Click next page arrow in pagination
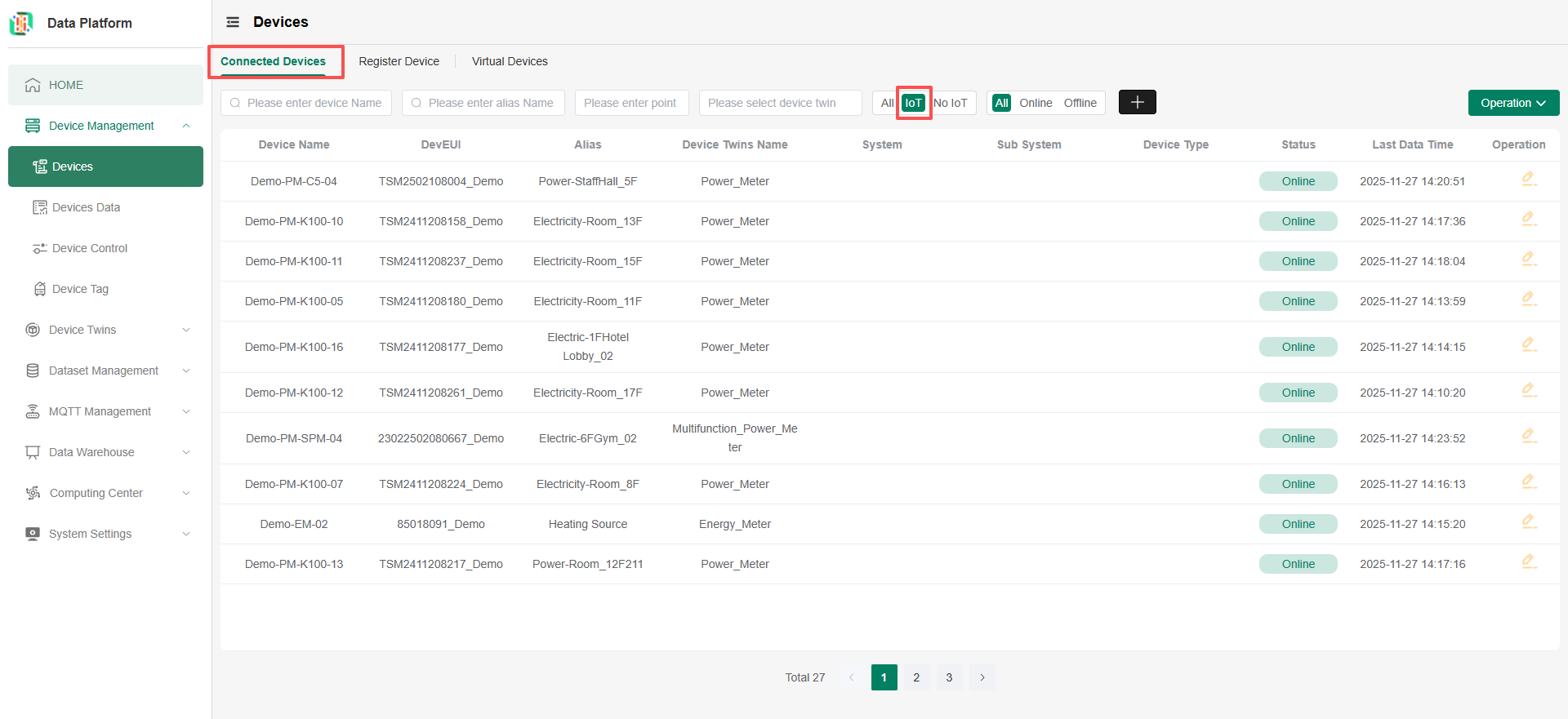Screen dimensions: 1568x719 982,677
